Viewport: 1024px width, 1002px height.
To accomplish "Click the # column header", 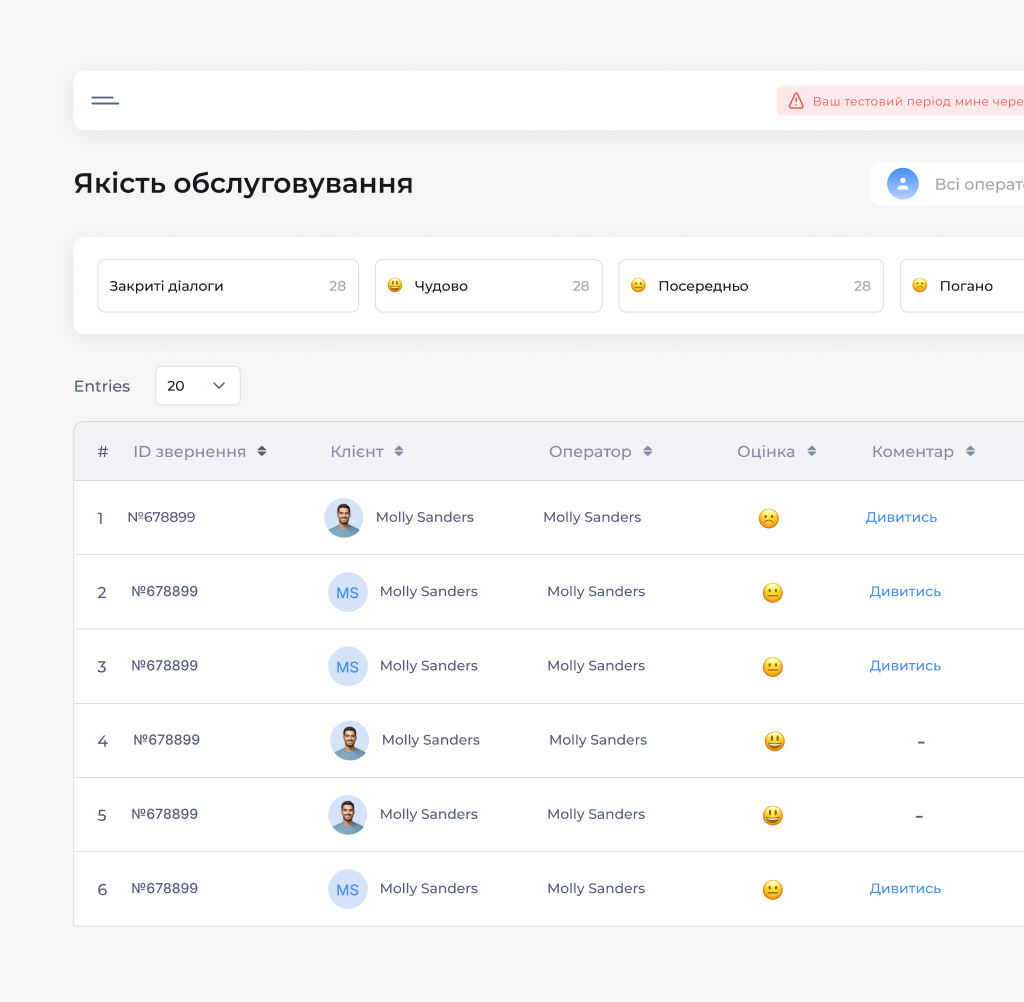I will point(103,451).
